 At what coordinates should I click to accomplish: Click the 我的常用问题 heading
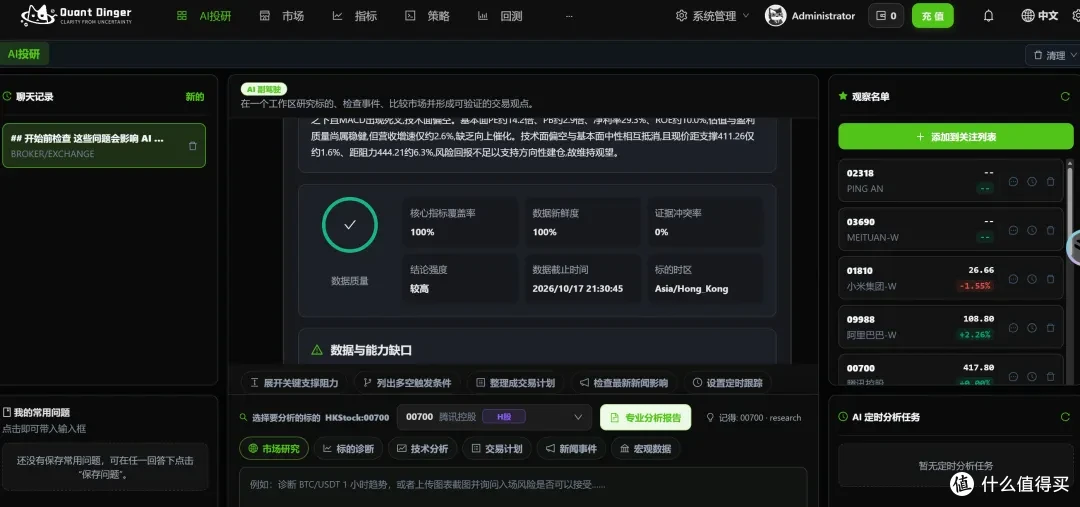tap(37, 413)
